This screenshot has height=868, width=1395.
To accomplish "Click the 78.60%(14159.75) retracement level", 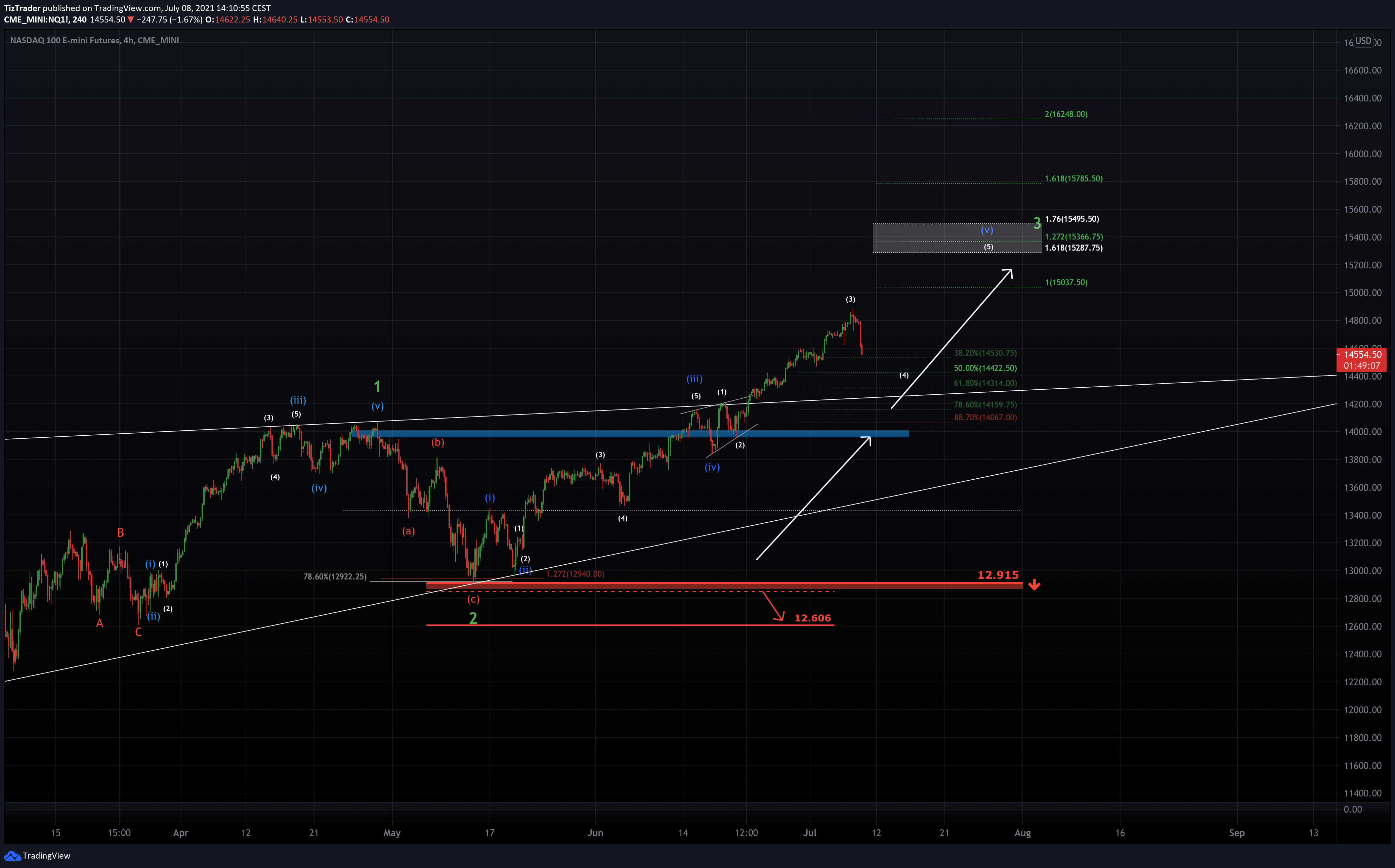I will (985, 405).
